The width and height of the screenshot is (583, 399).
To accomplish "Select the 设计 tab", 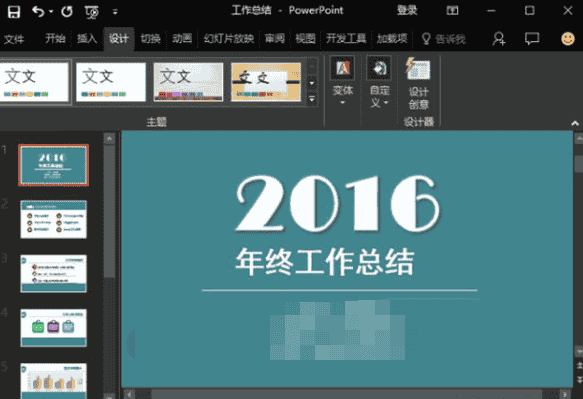I will click(x=119, y=38).
